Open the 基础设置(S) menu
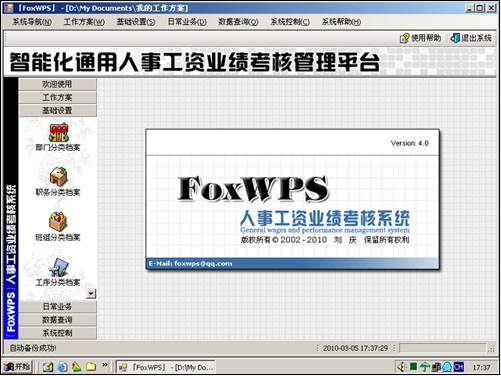The height and width of the screenshot is (376, 501). click(136, 22)
